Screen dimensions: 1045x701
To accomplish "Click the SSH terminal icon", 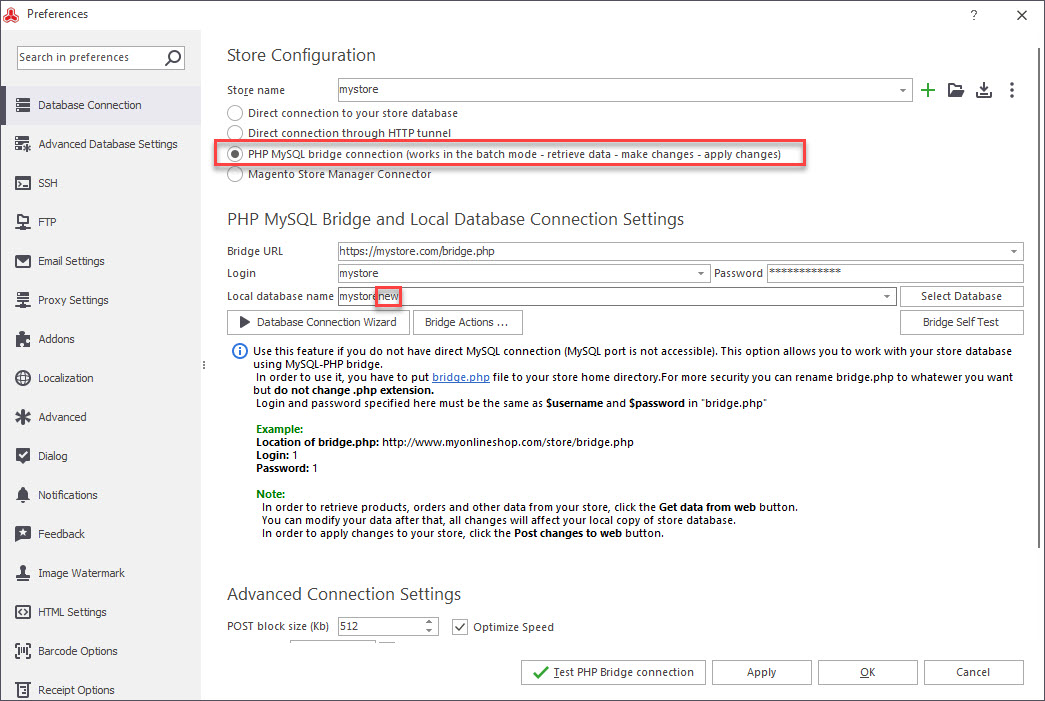I will pyautogui.click(x=23, y=183).
